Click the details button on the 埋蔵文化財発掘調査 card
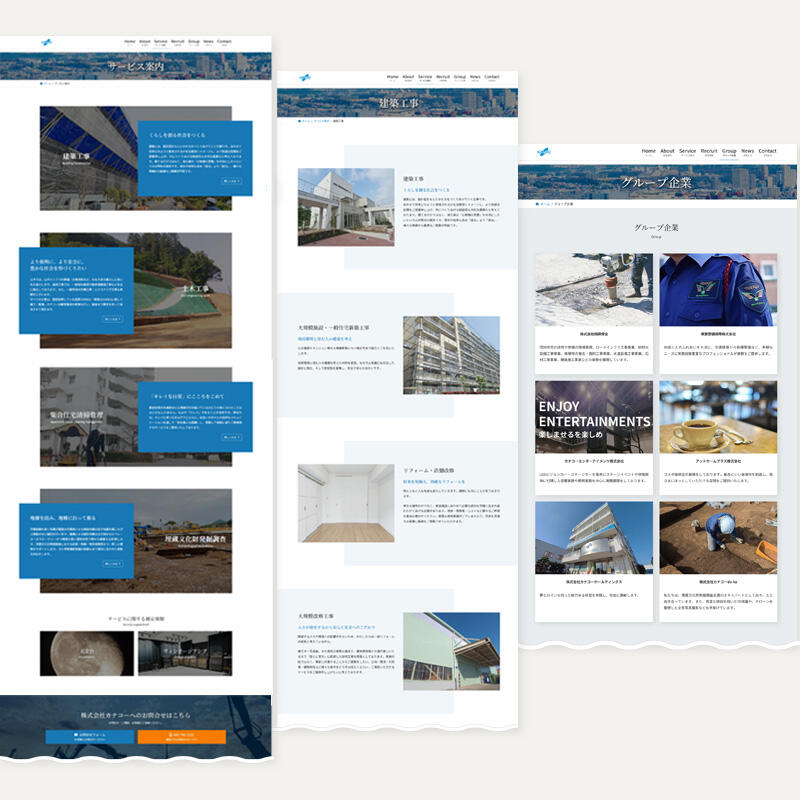Image resolution: width=800 pixels, height=800 pixels. (x=112, y=564)
